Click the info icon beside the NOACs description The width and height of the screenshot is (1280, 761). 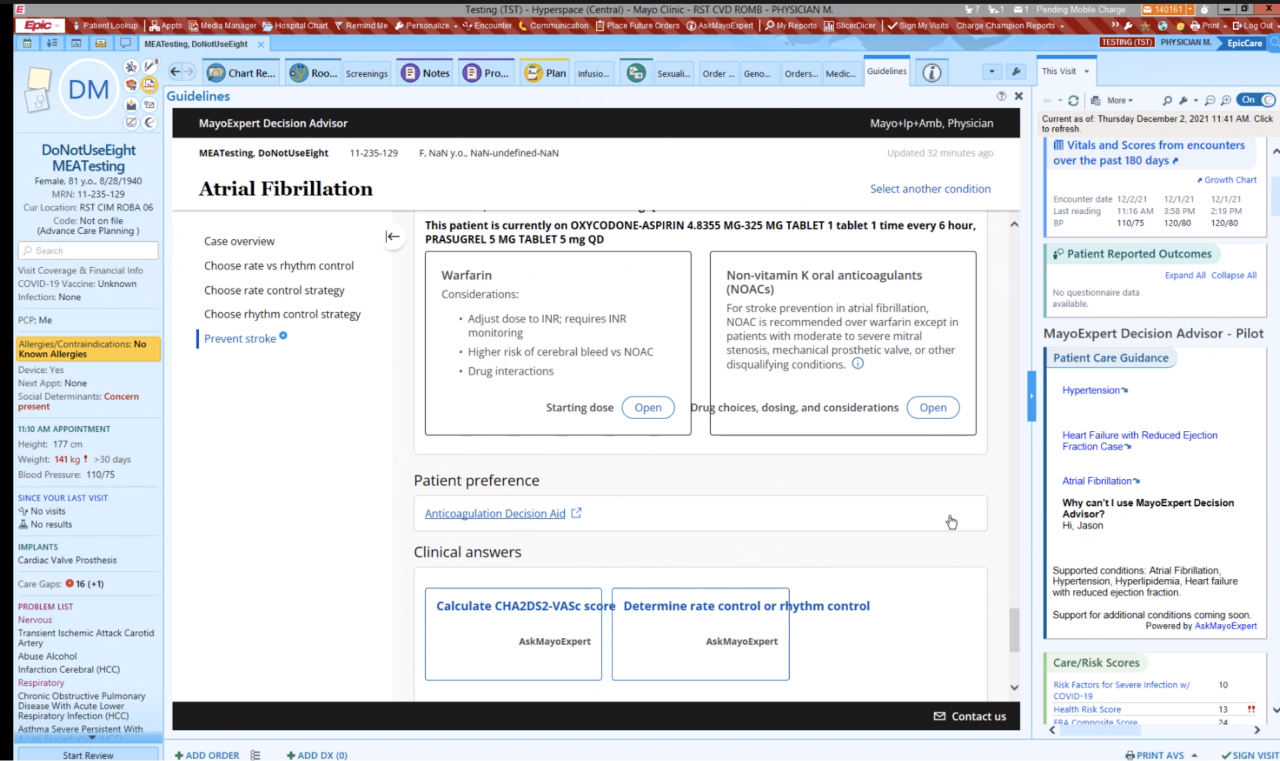[857, 364]
